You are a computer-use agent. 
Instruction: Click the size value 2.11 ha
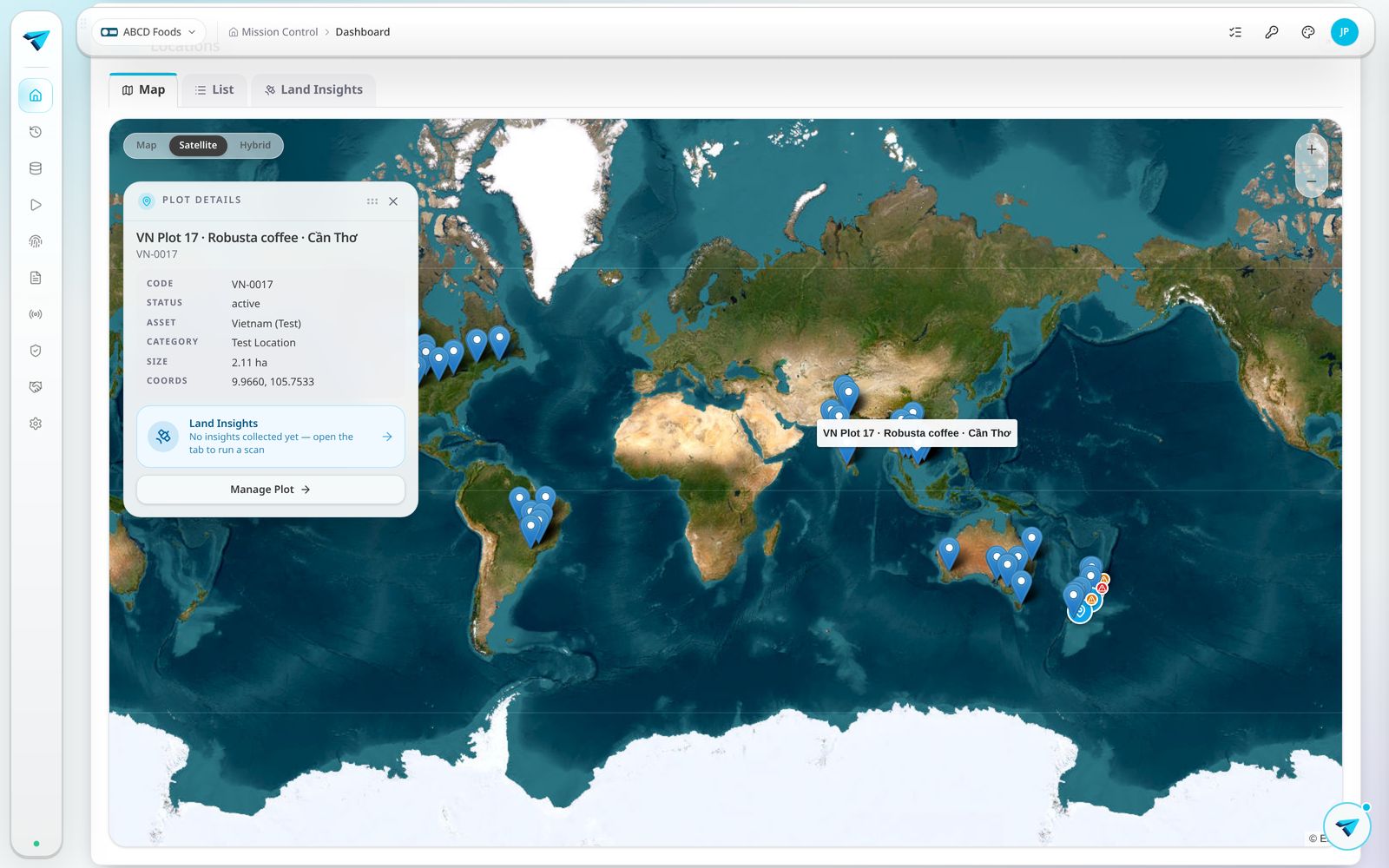coord(249,363)
